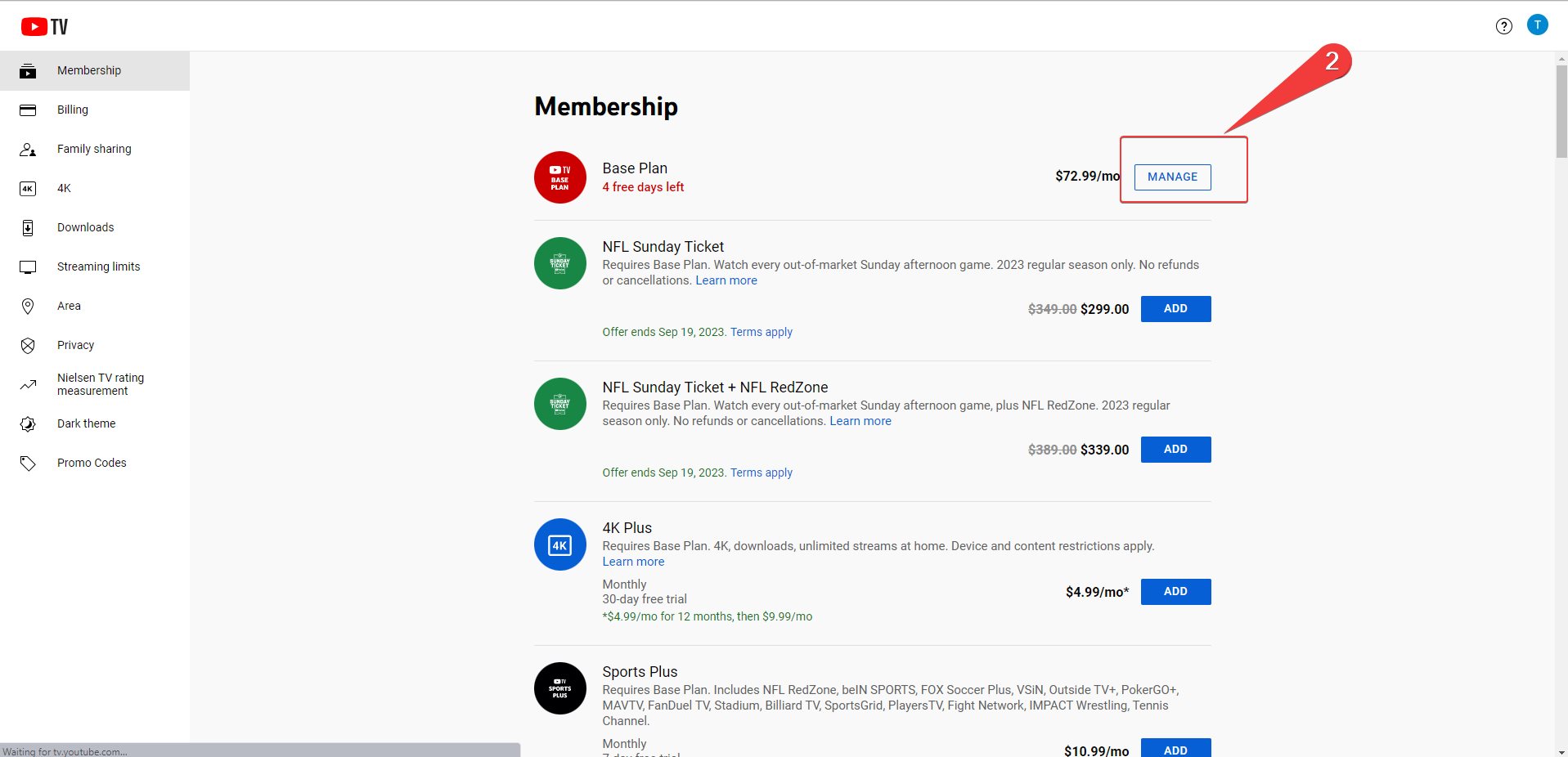The height and width of the screenshot is (757, 1568).
Task: Open the profile avatar menu
Action: coord(1539,25)
